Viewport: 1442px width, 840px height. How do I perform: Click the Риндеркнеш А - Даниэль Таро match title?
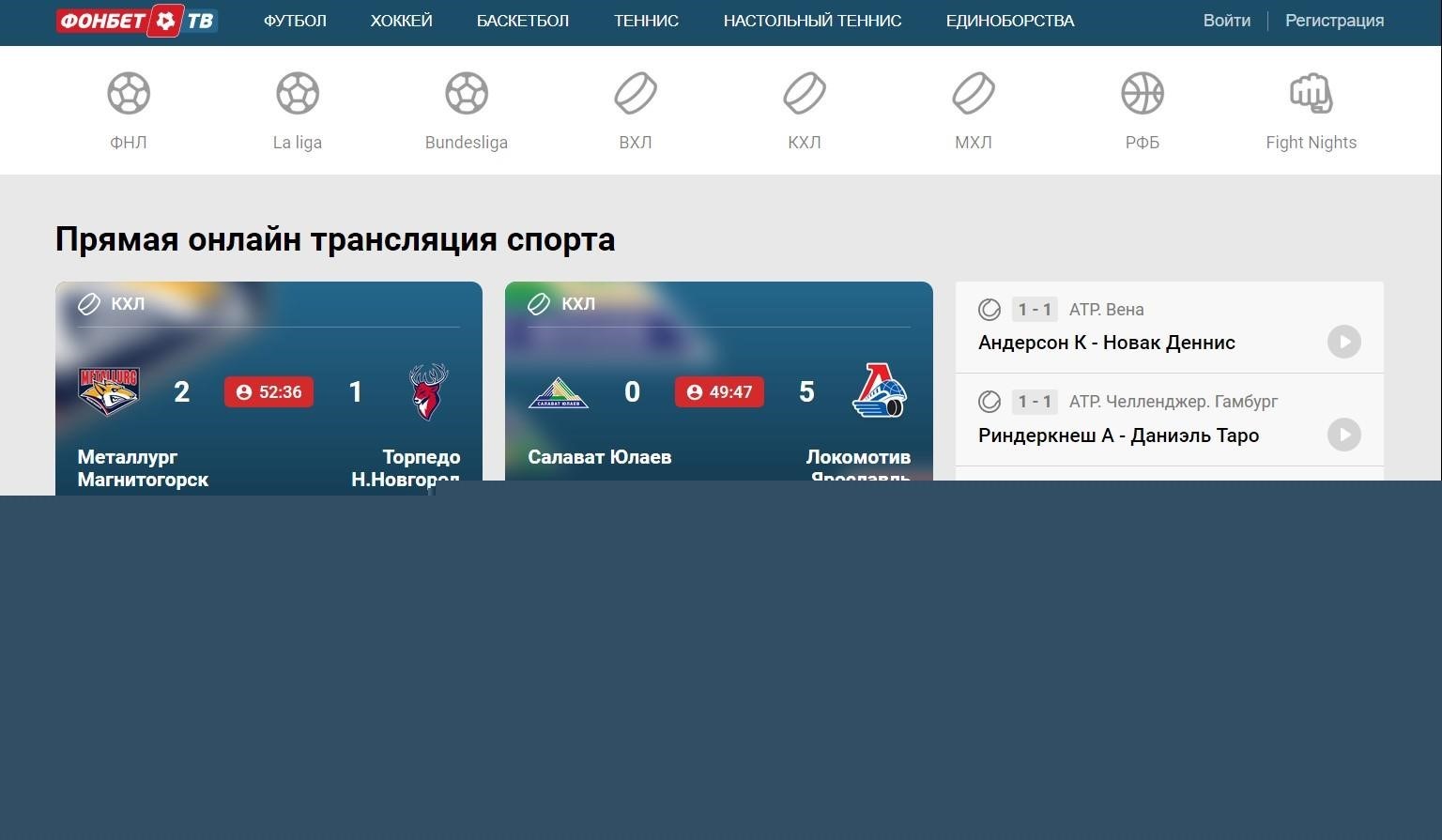pos(1119,435)
